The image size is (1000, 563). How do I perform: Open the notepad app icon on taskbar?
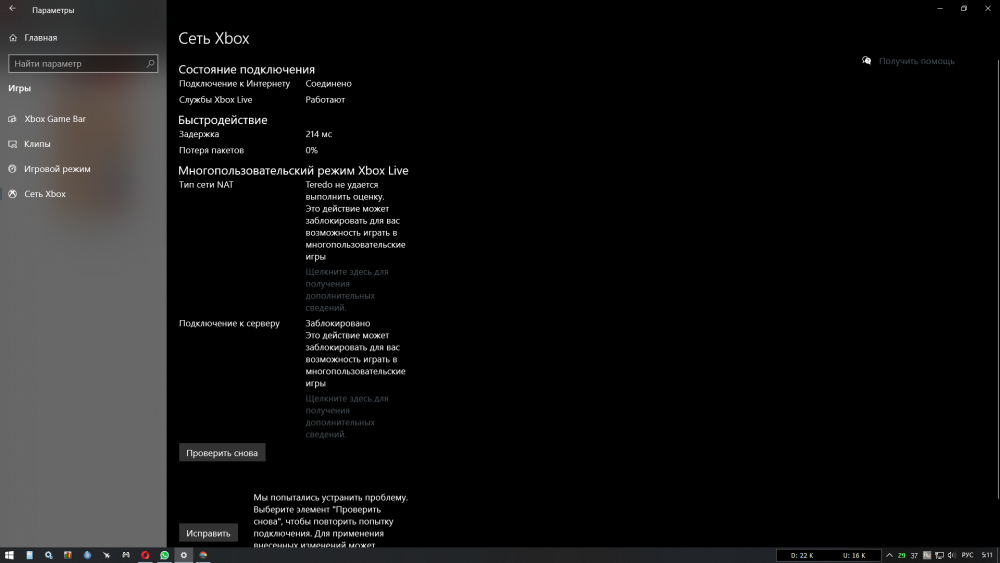(x=29, y=555)
